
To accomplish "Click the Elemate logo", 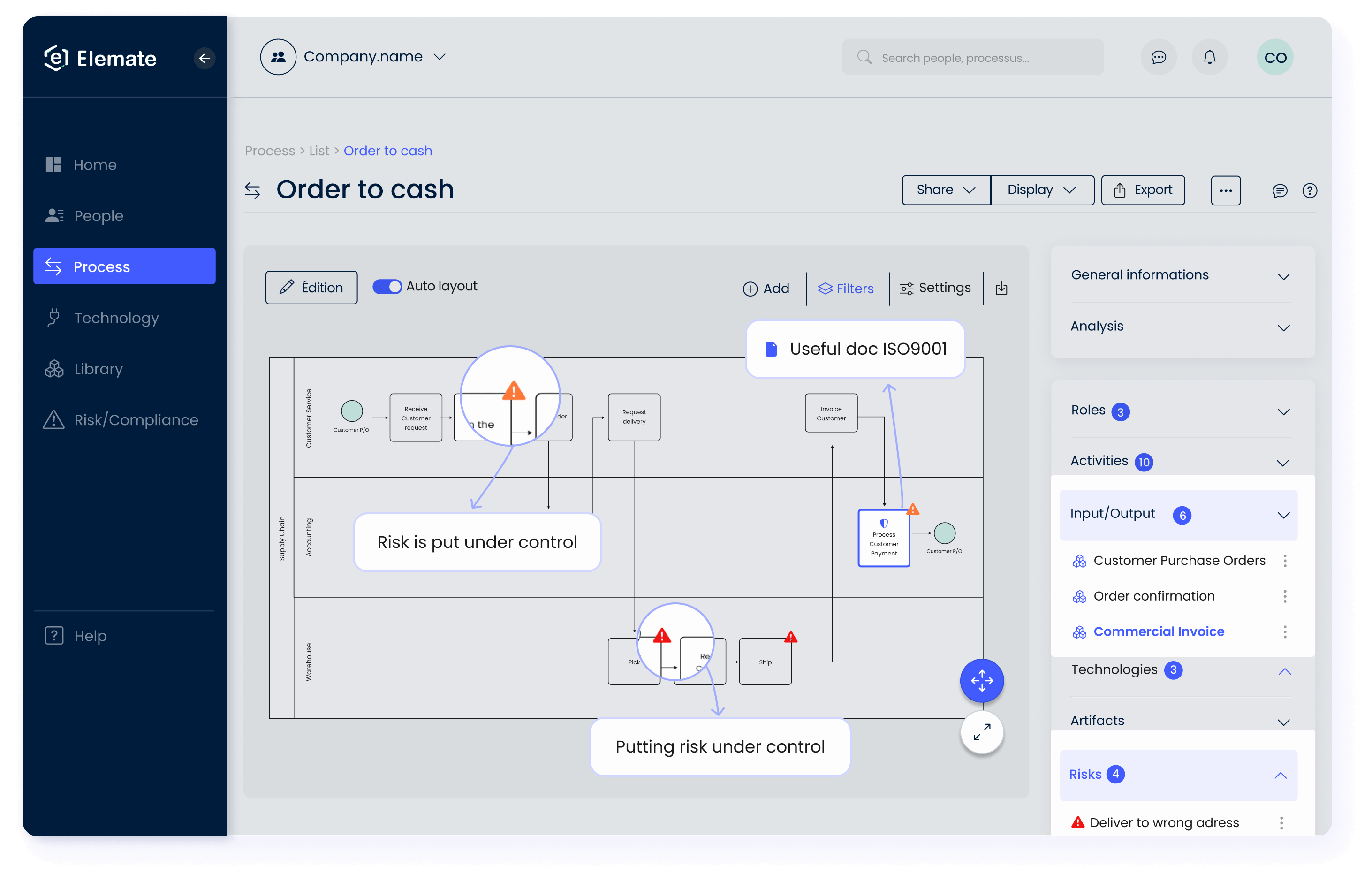I will 100,58.
